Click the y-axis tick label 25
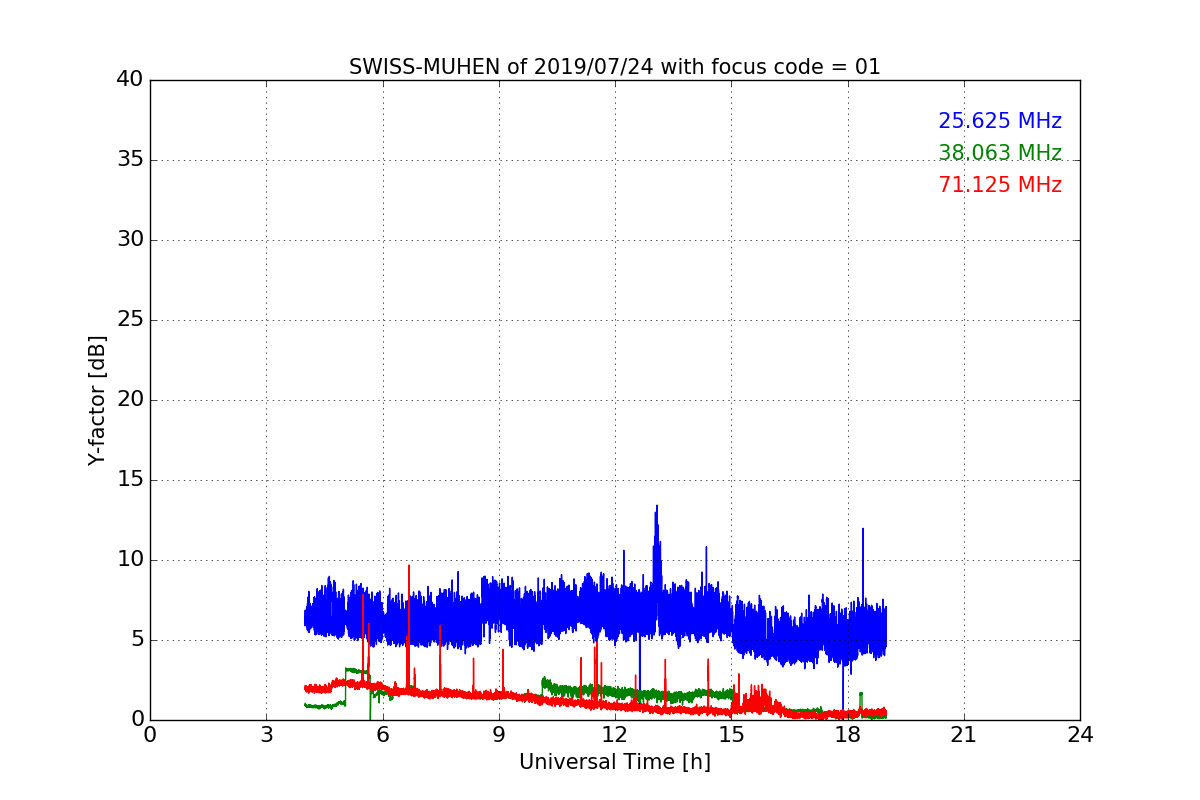This screenshot has height=800, width=1200. (130, 320)
